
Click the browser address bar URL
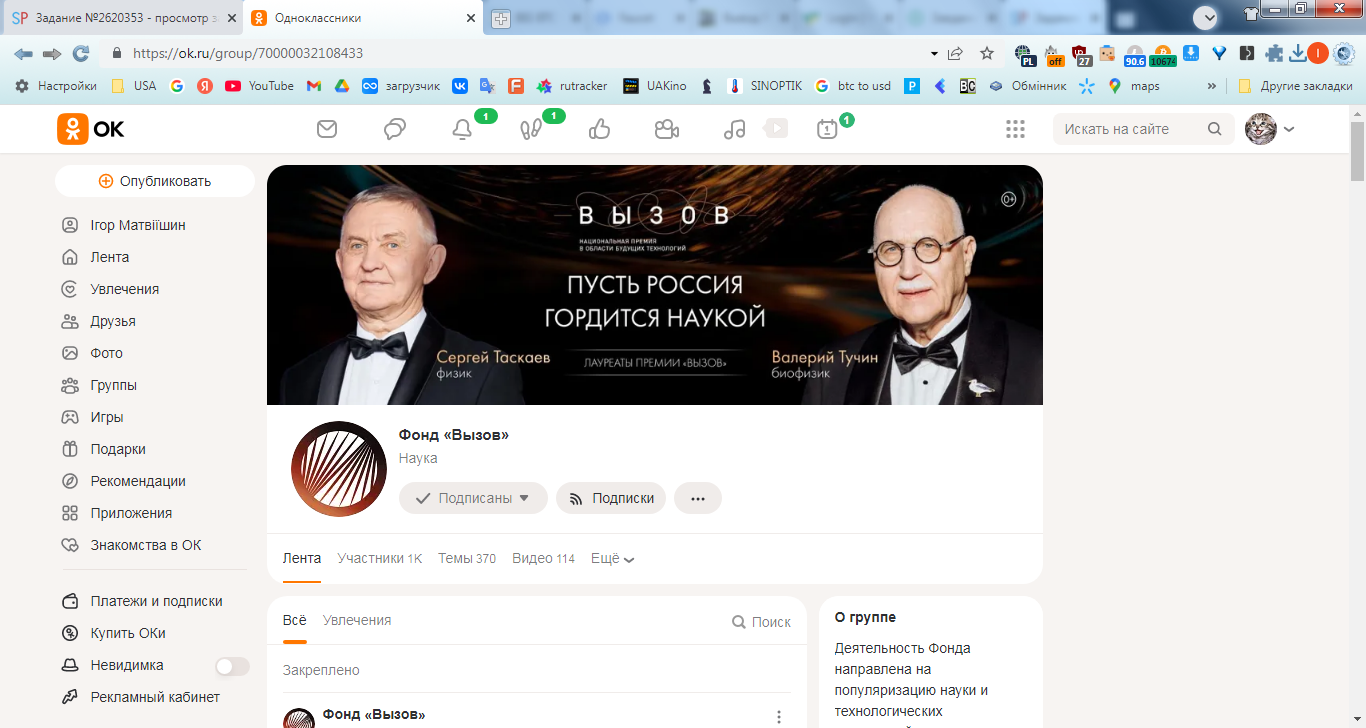tap(248, 54)
